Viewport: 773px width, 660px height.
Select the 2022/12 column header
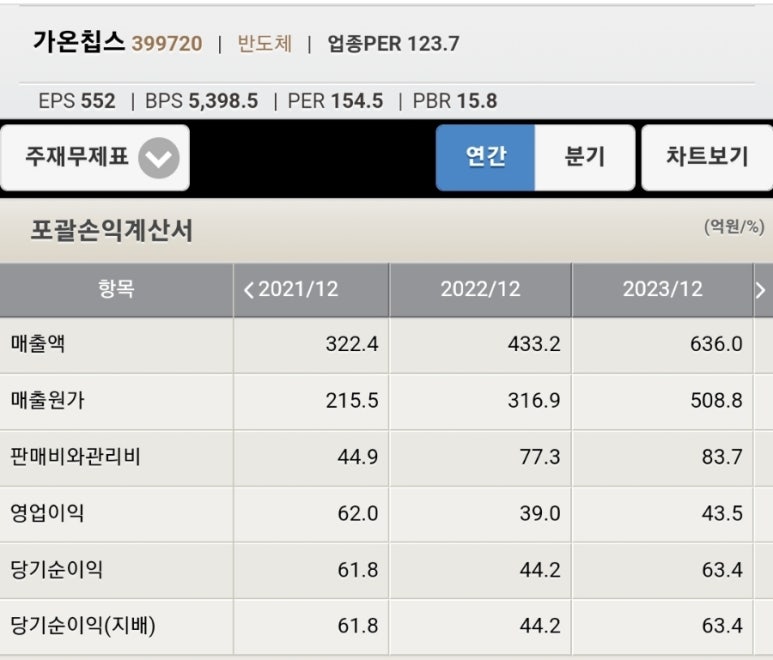tap(480, 289)
